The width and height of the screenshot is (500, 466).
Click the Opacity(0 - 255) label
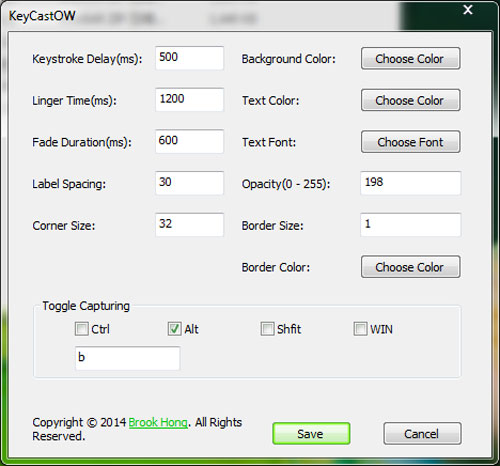tap(286, 184)
